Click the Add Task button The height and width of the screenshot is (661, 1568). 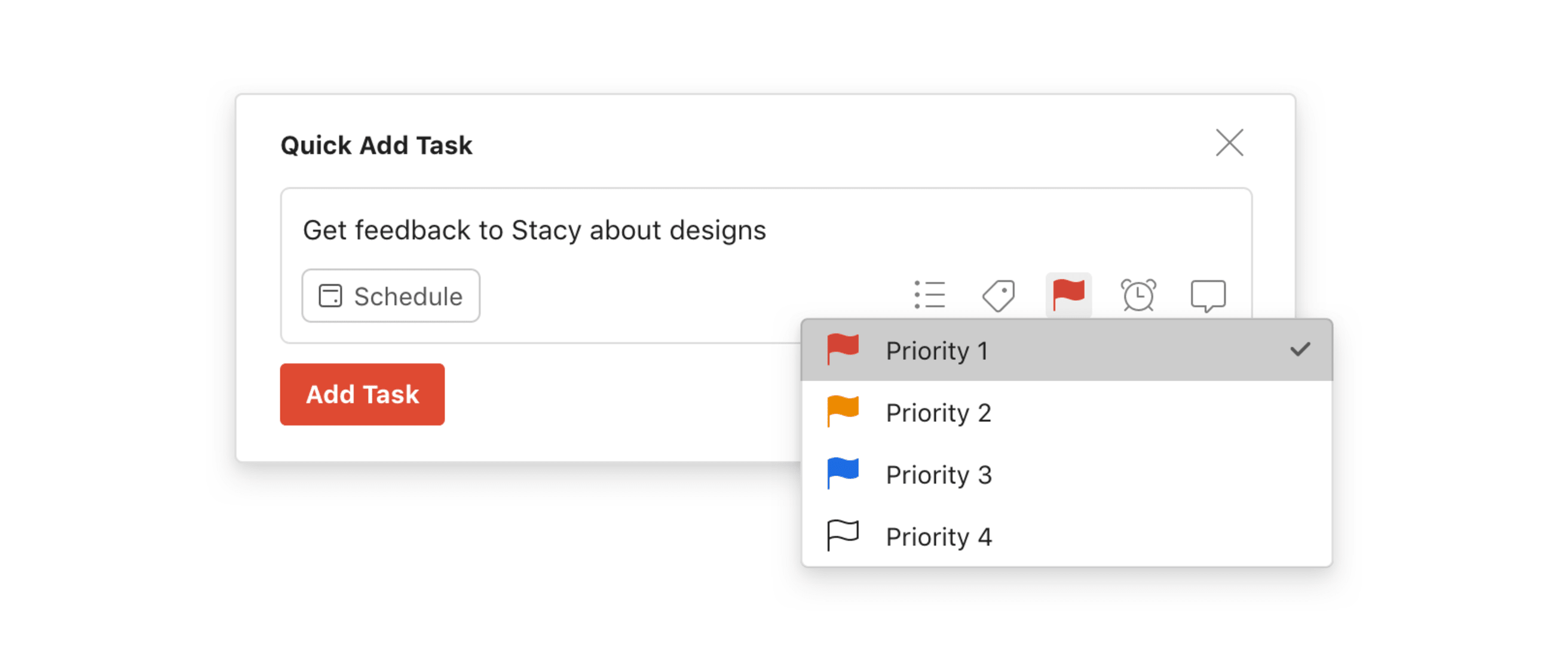tap(362, 394)
